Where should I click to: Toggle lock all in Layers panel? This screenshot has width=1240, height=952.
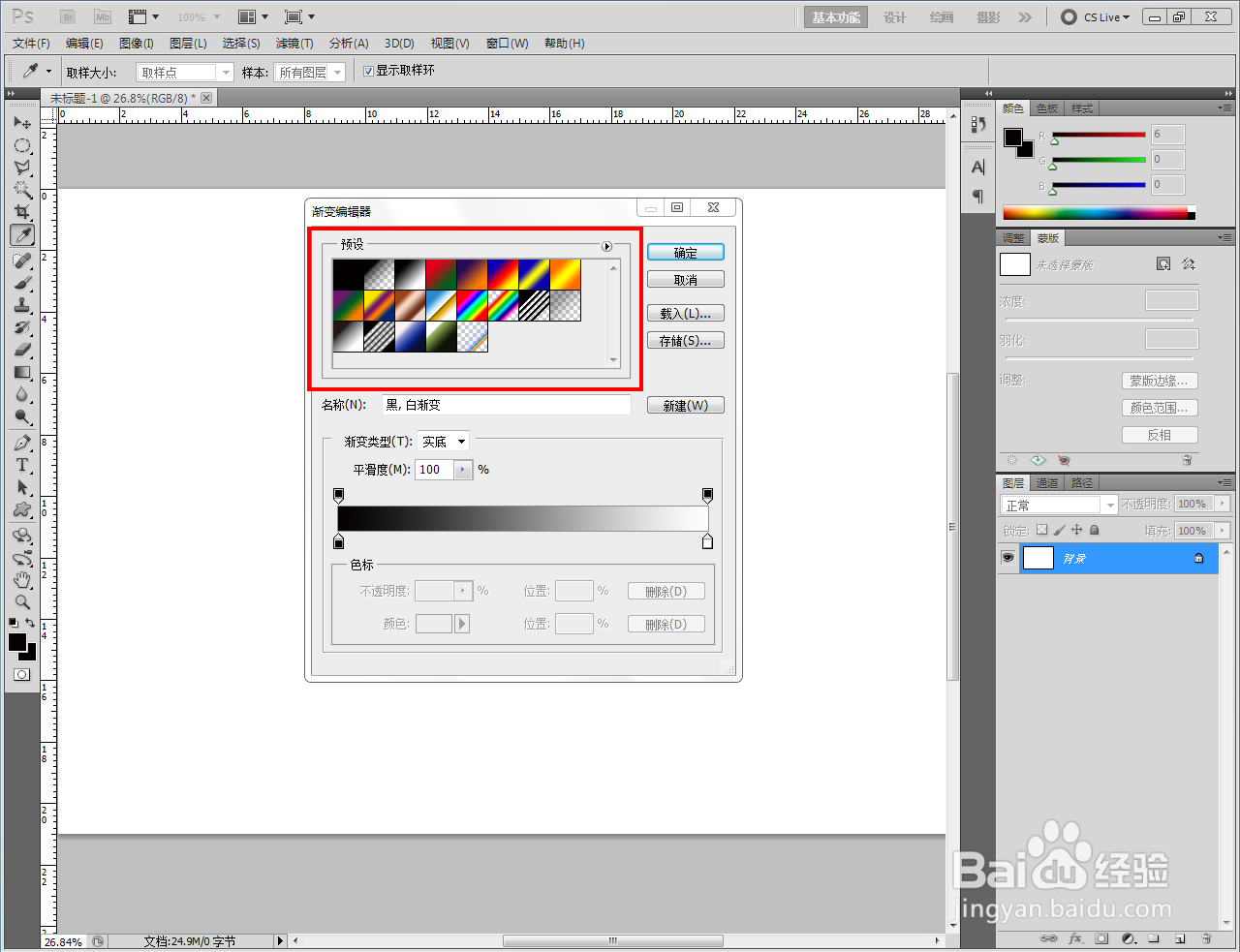pyautogui.click(x=1094, y=530)
